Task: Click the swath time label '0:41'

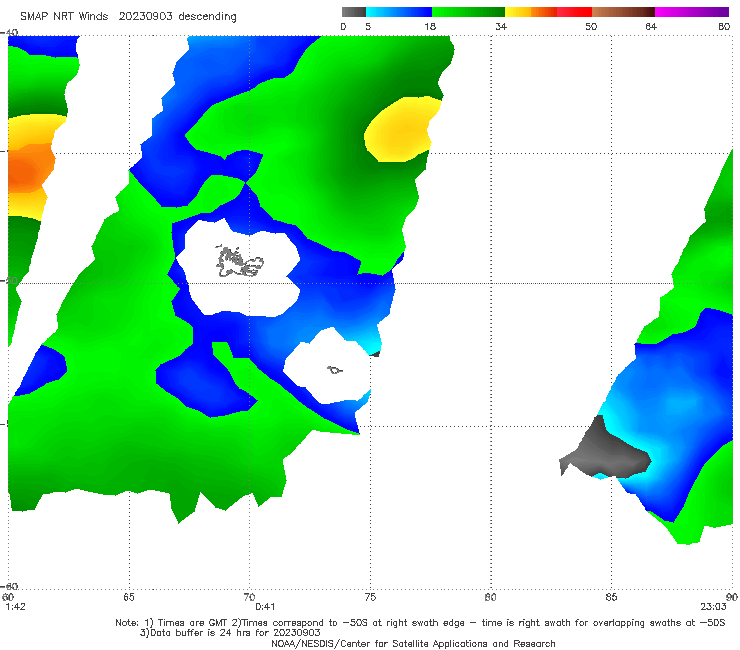Action: coord(265,607)
